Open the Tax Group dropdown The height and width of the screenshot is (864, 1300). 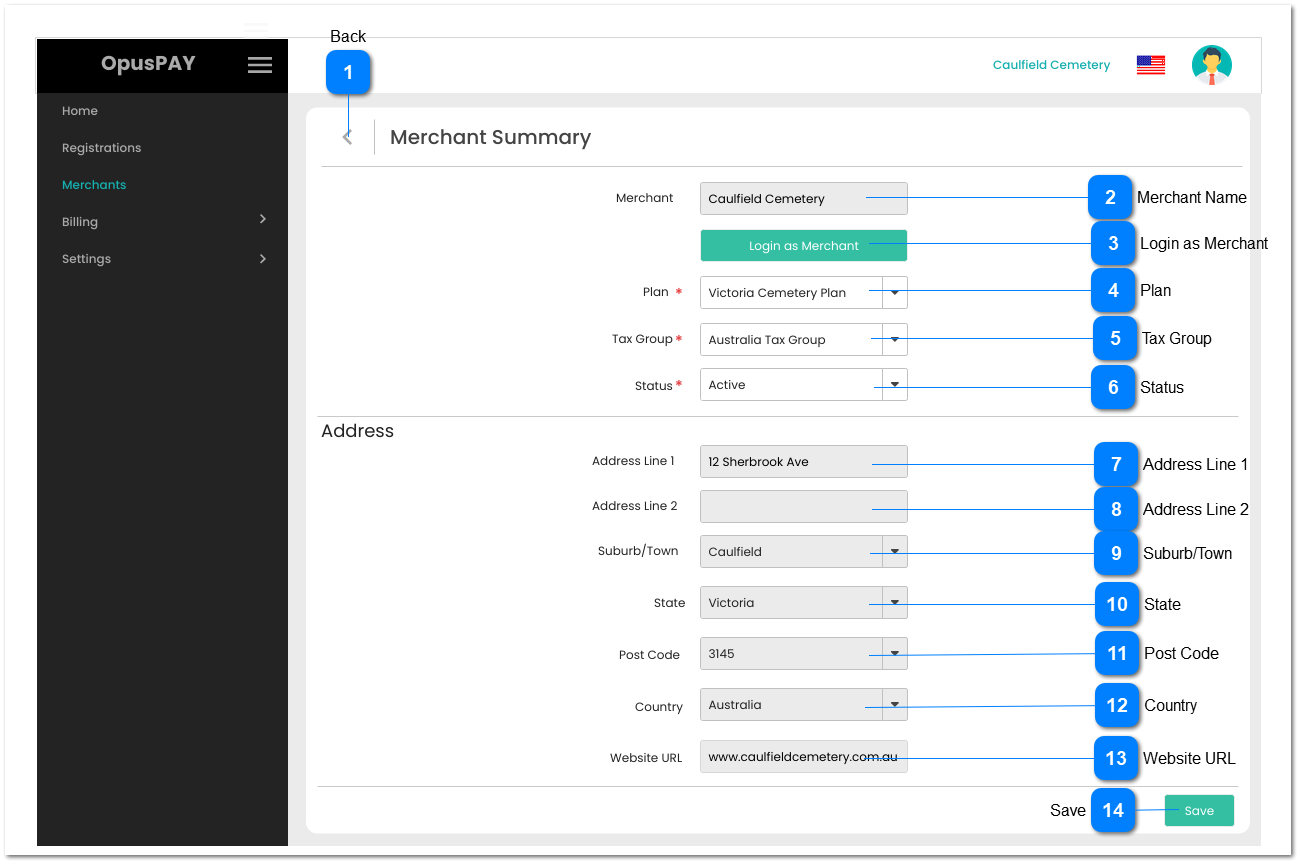[894, 340]
